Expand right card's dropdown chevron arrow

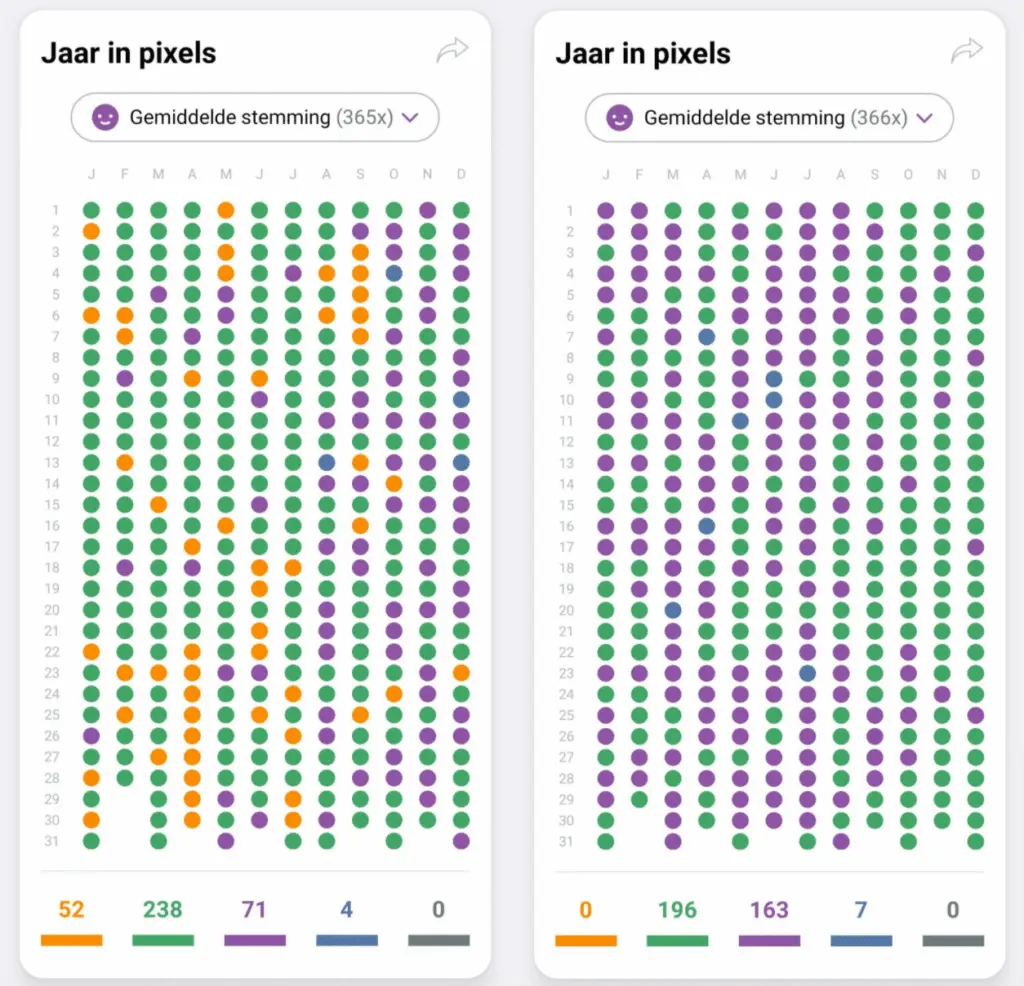pos(925,118)
